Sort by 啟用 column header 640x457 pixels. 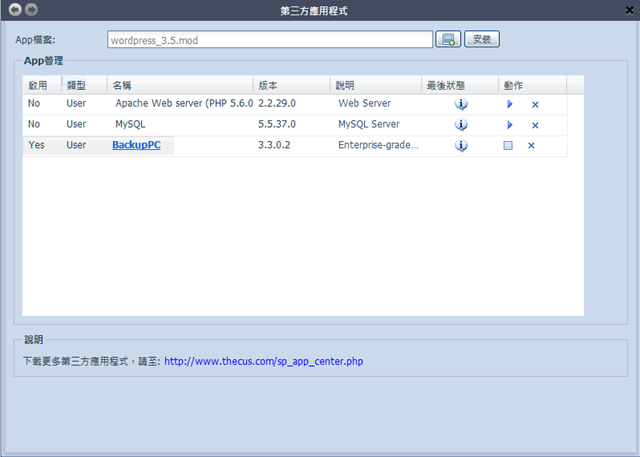42,85
